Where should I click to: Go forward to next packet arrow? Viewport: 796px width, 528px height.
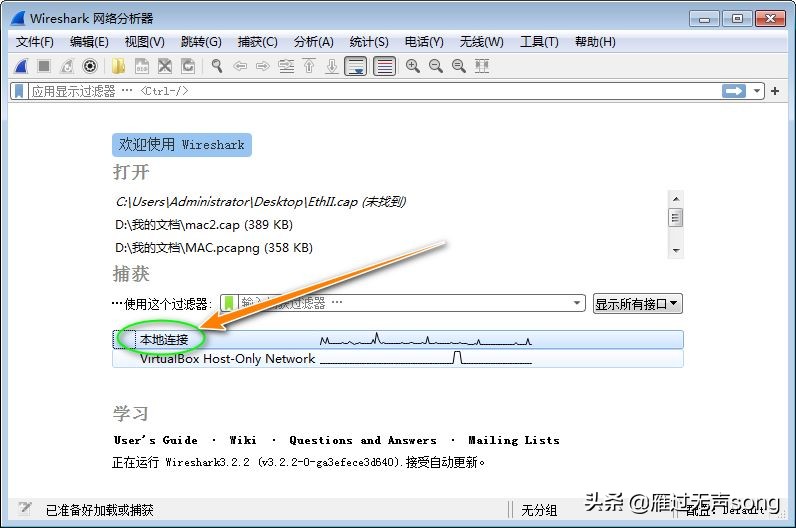click(x=262, y=66)
